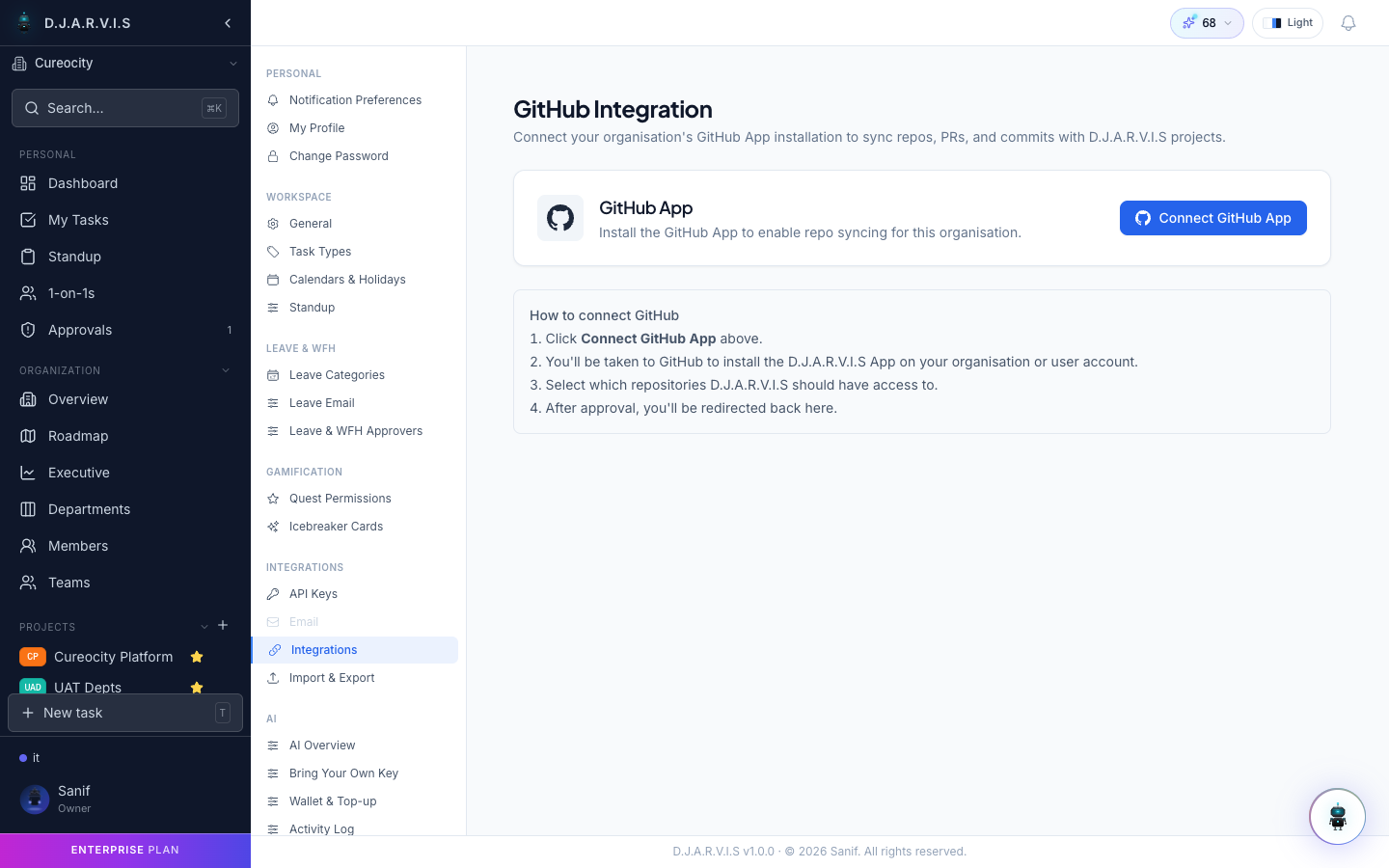The height and width of the screenshot is (868, 1389).
Task: Open the robot assistant chat bubble
Action: pyautogui.click(x=1337, y=817)
